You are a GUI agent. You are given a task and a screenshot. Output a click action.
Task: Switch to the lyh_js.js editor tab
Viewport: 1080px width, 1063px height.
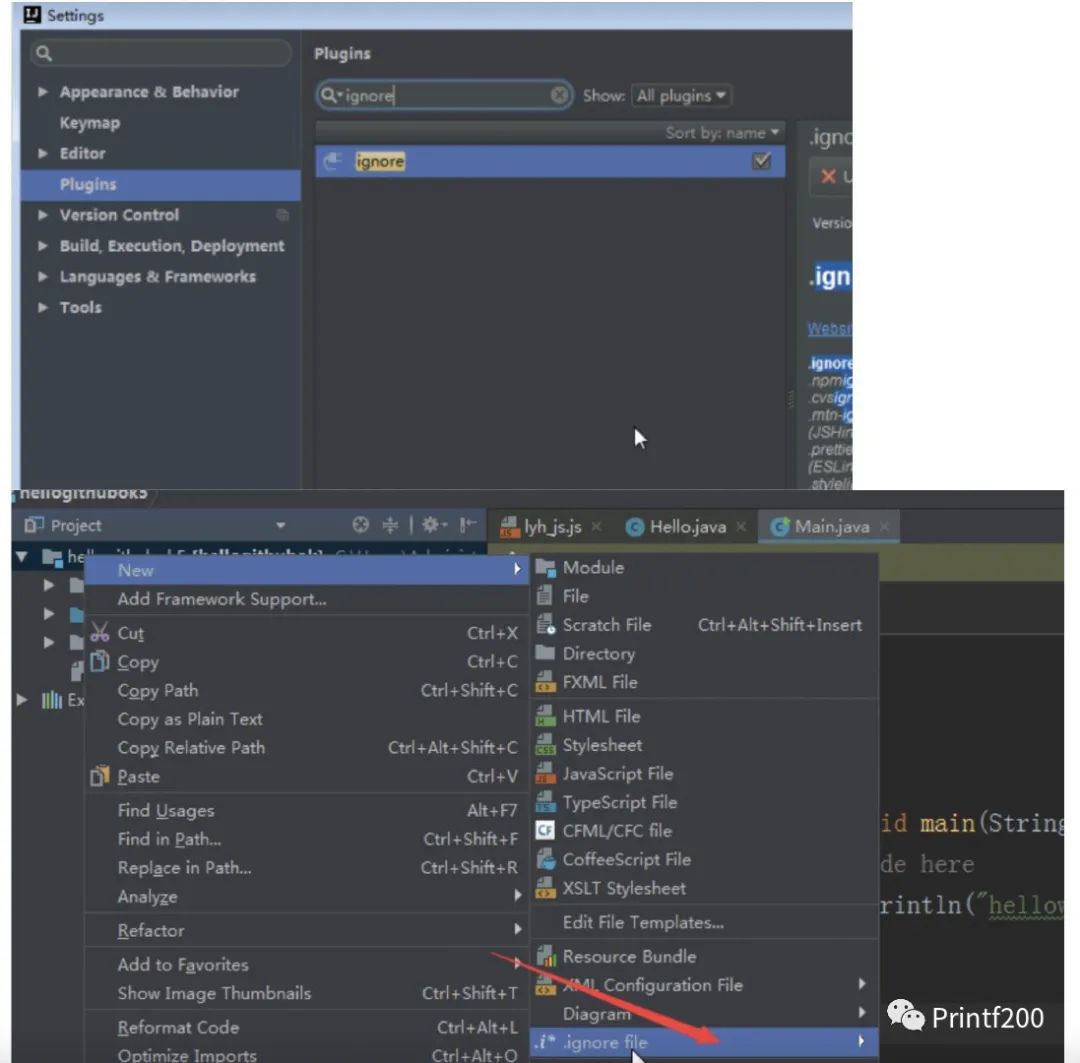(551, 527)
